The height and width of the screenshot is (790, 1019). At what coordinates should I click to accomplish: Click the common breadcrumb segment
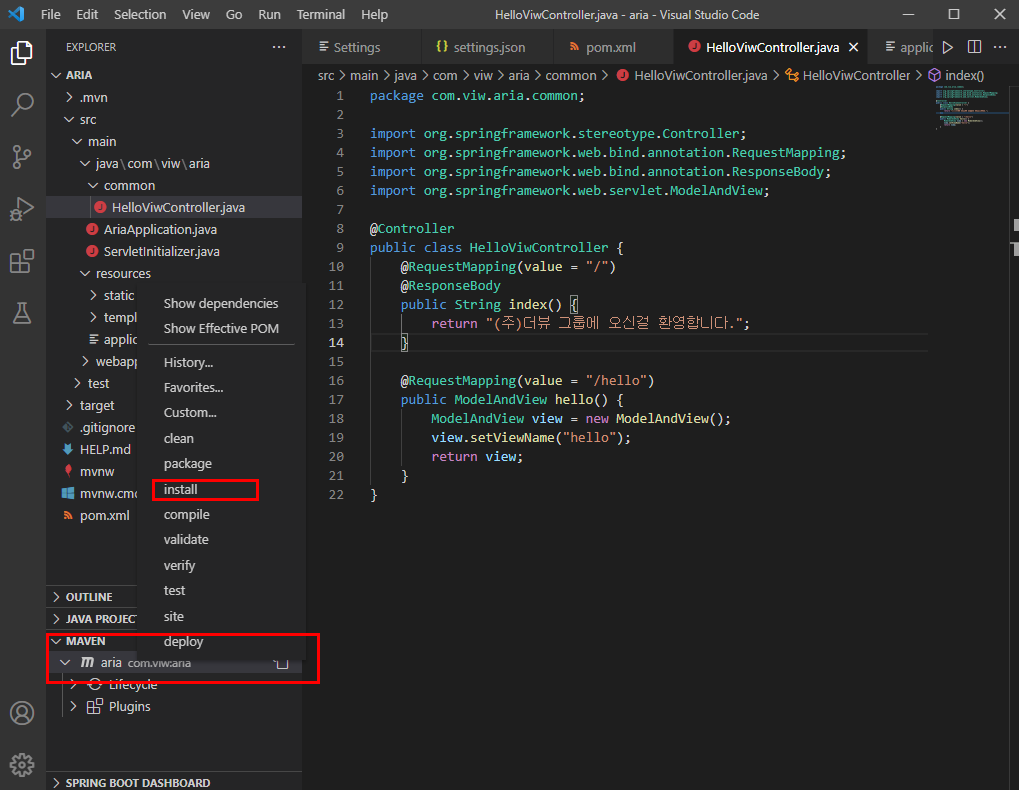(571, 76)
